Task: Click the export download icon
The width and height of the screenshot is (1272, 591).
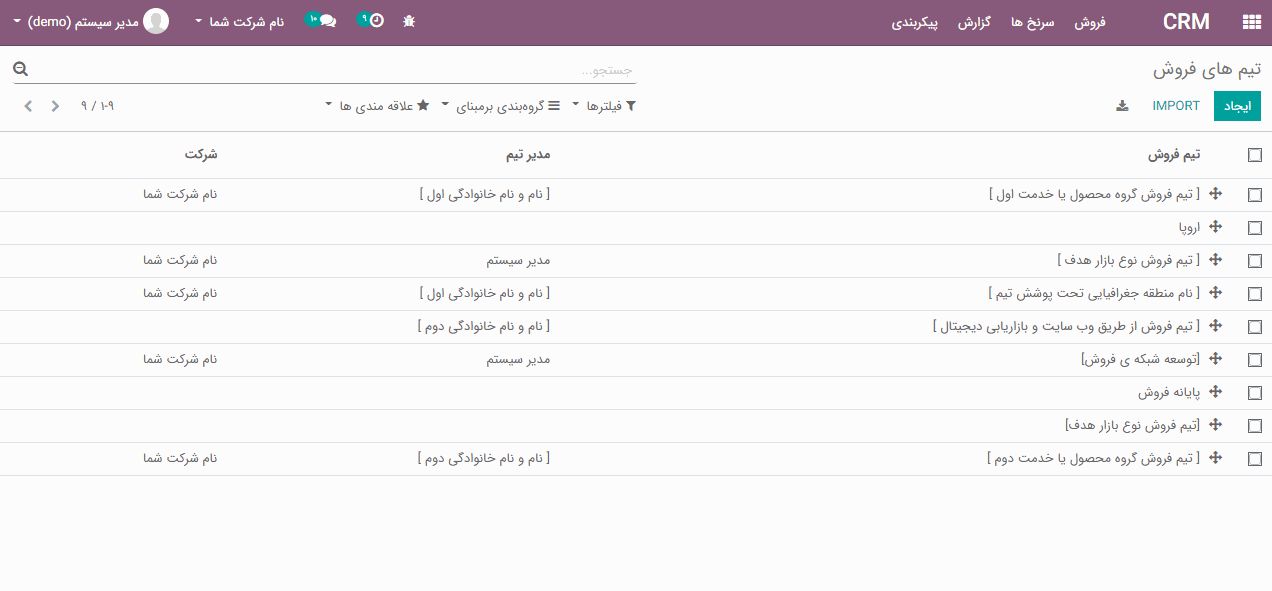Action: coord(1122,106)
